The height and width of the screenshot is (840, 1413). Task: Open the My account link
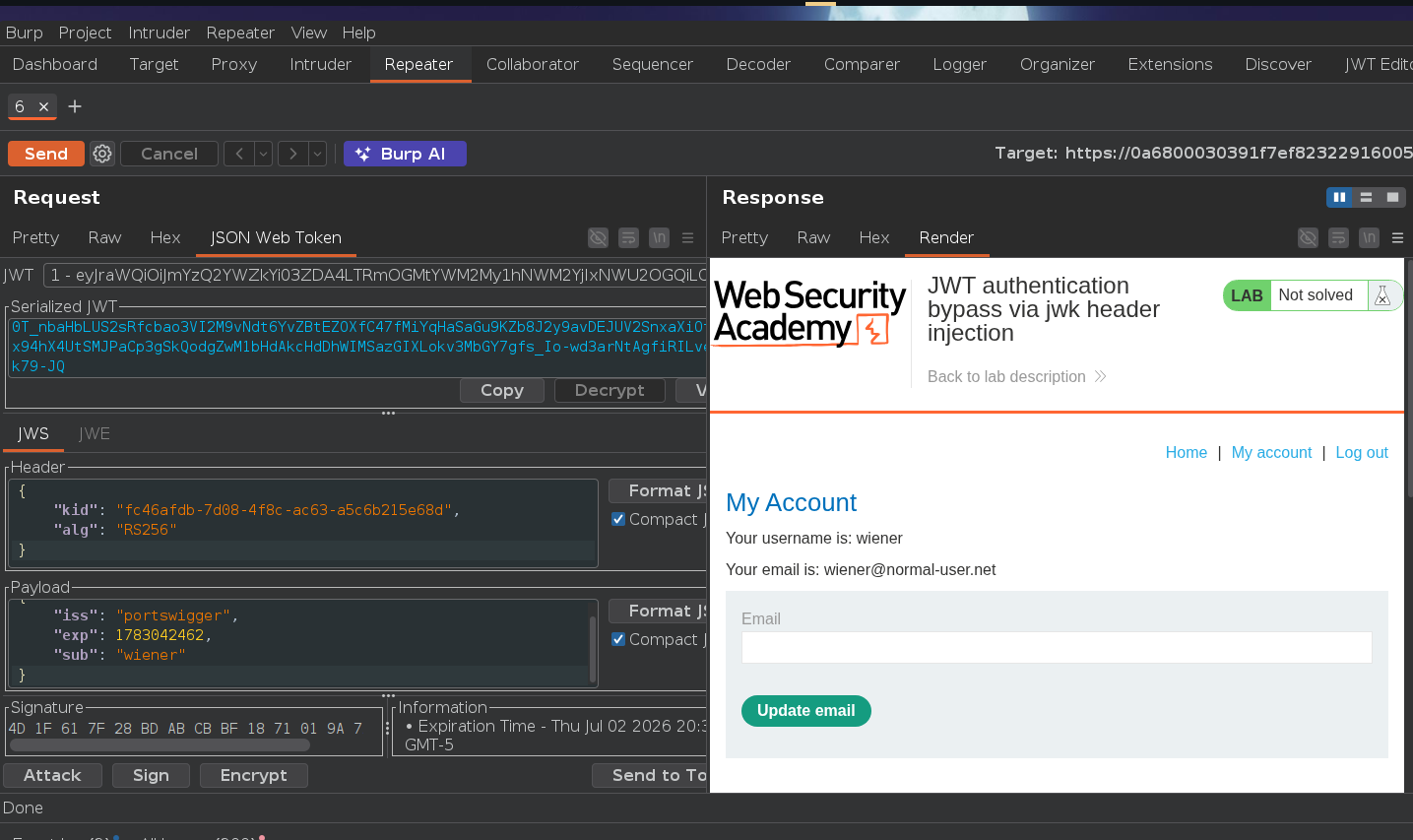coord(1271,452)
